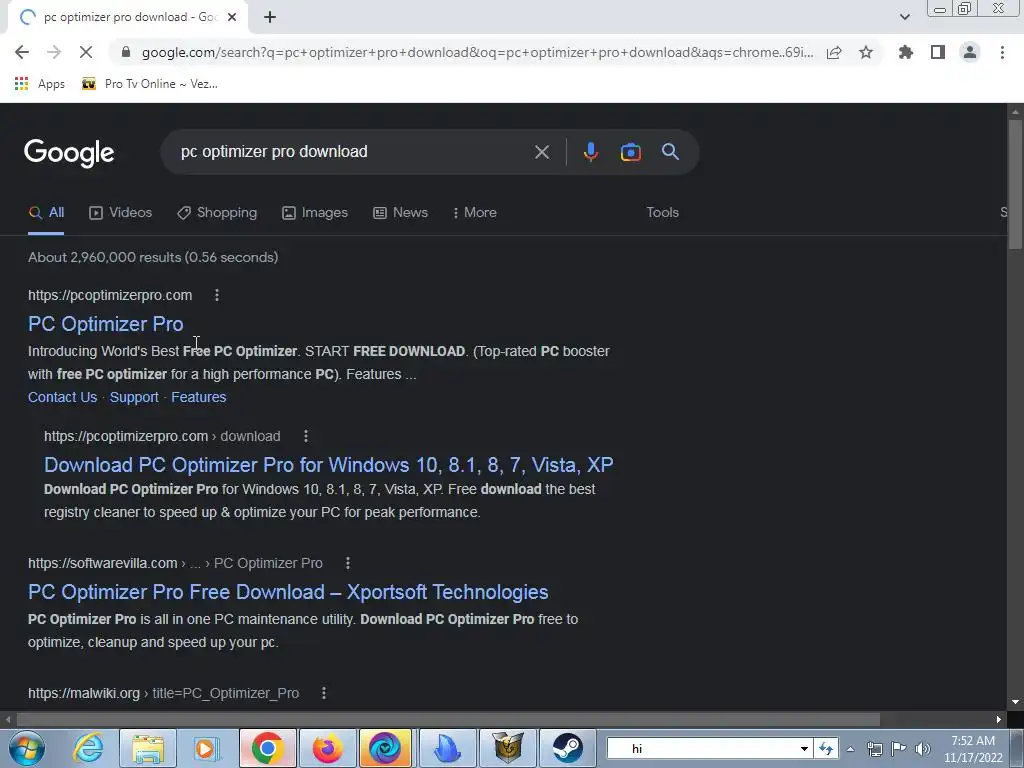This screenshot has height=768, width=1024.
Task: Open the Pro Tv Online bookmark
Action: [x=150, y=84]
